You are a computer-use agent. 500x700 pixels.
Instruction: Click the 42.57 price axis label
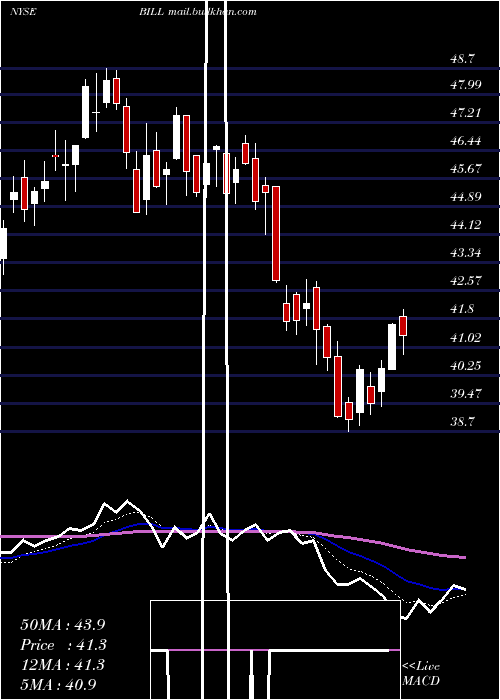(x=466, y=280)
